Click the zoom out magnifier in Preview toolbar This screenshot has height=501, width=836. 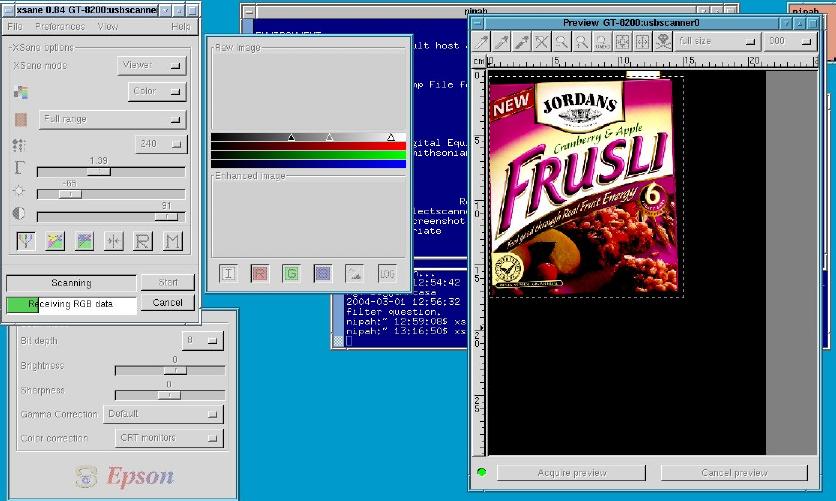(x=562, y=42)
